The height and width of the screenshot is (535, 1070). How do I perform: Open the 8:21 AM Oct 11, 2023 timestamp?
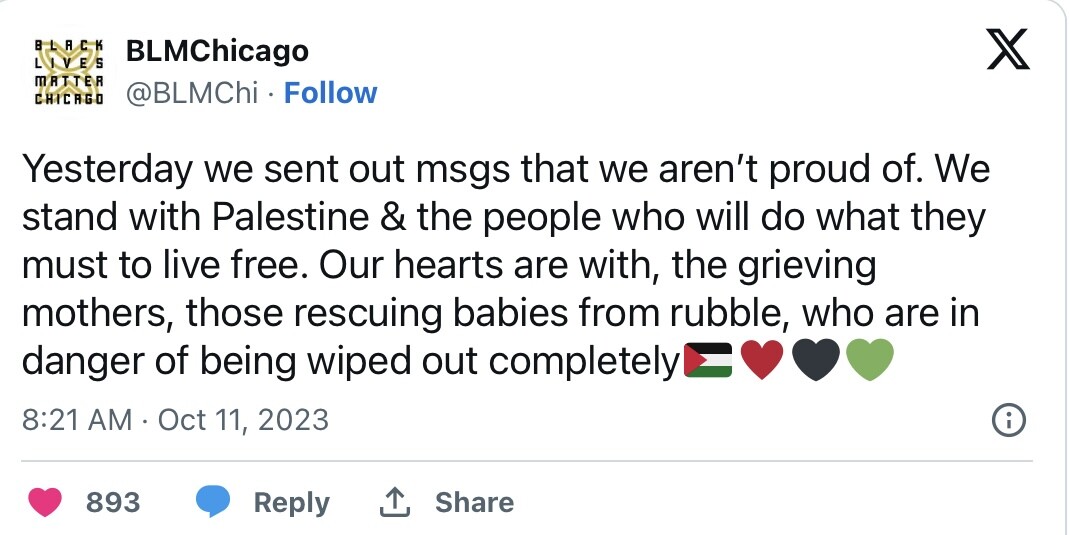[x=175, y=420]
